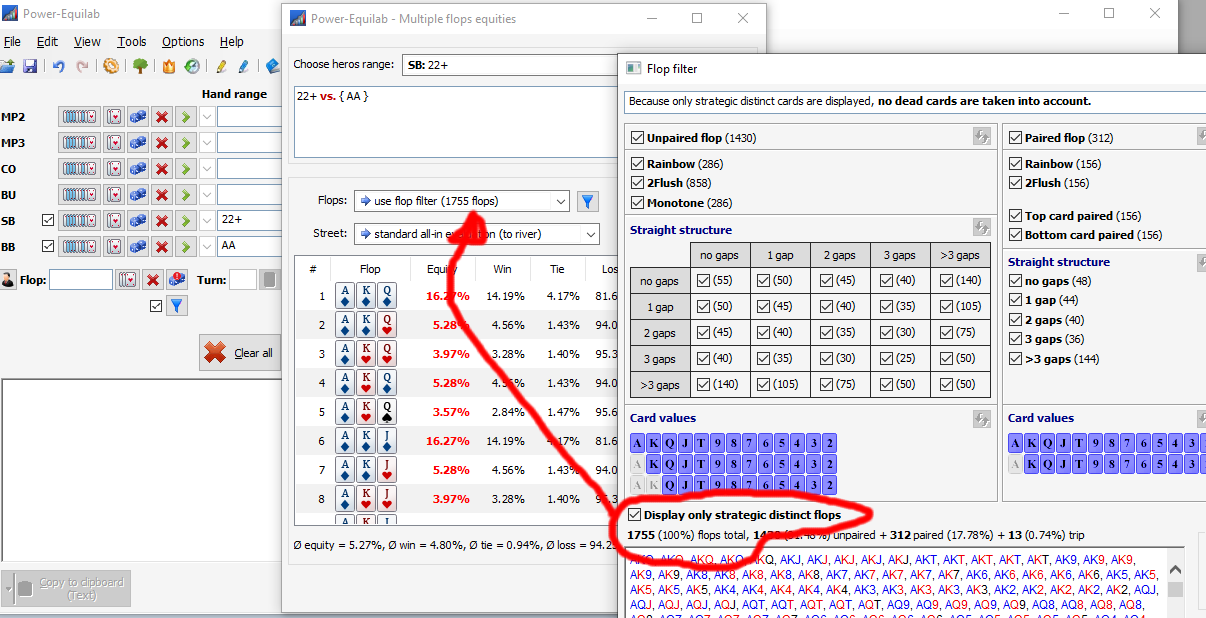Click random dice icon for BB
Screen dimensions: 1206x618
click(x=138, y=246)
